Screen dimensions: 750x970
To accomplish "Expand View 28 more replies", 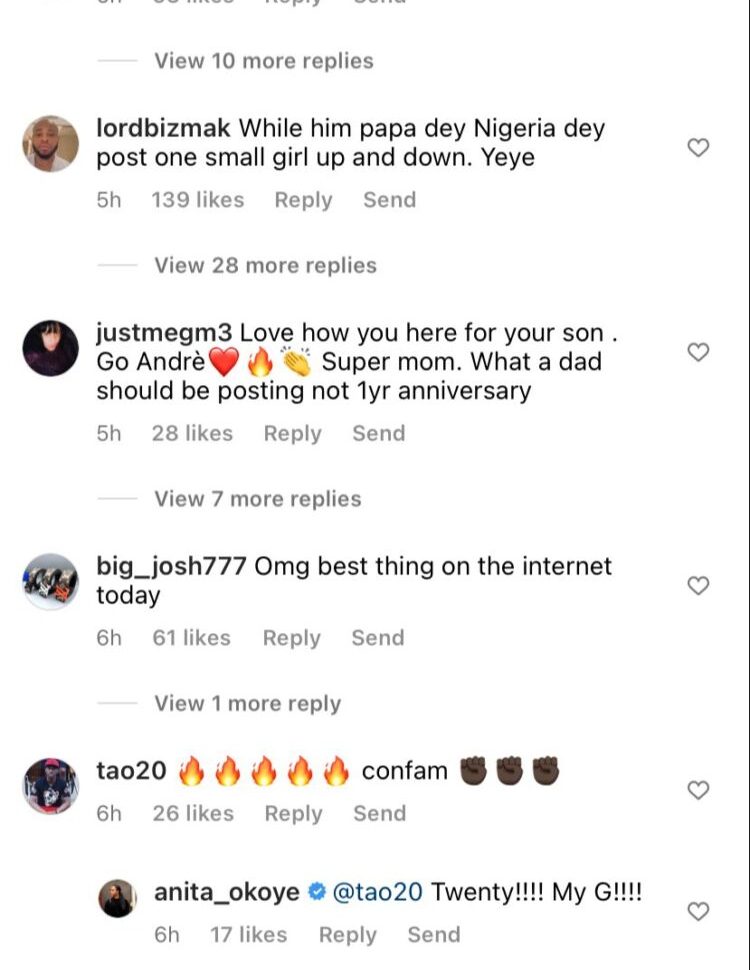I will coord(265,266).
